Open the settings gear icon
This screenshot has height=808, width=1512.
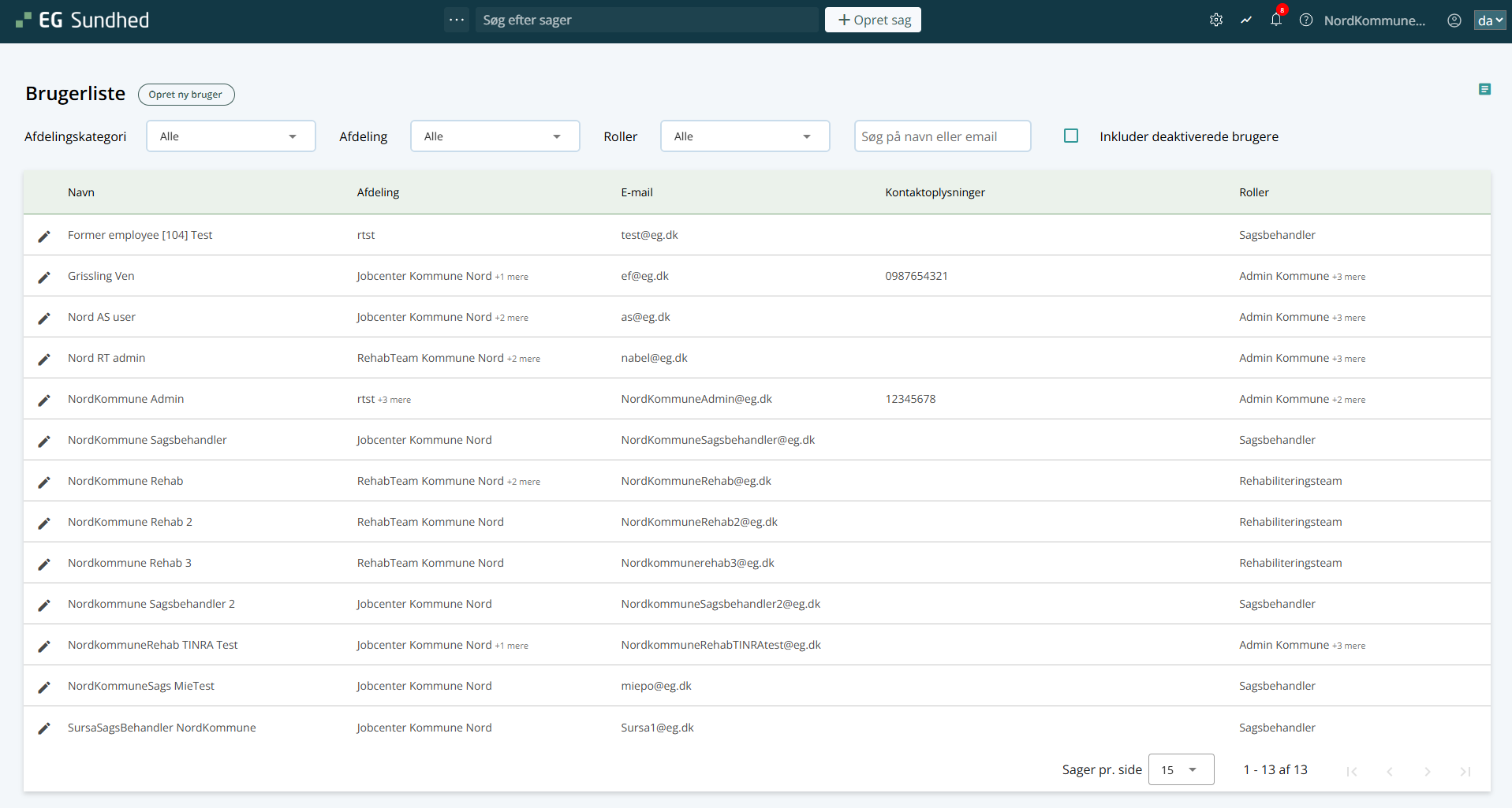click(x=1215, y=20)
